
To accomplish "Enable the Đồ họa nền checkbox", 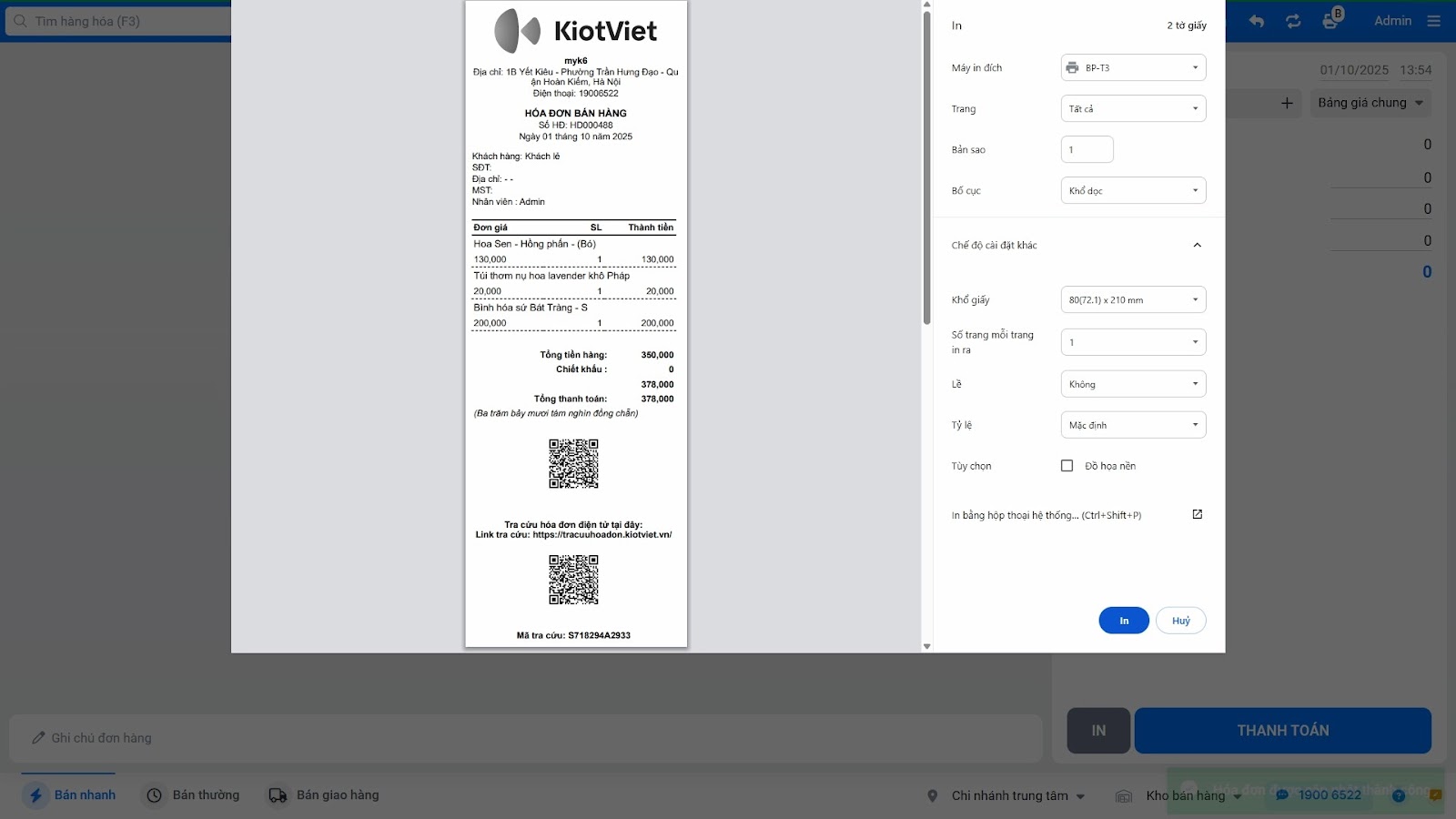I will [1067, 466].
